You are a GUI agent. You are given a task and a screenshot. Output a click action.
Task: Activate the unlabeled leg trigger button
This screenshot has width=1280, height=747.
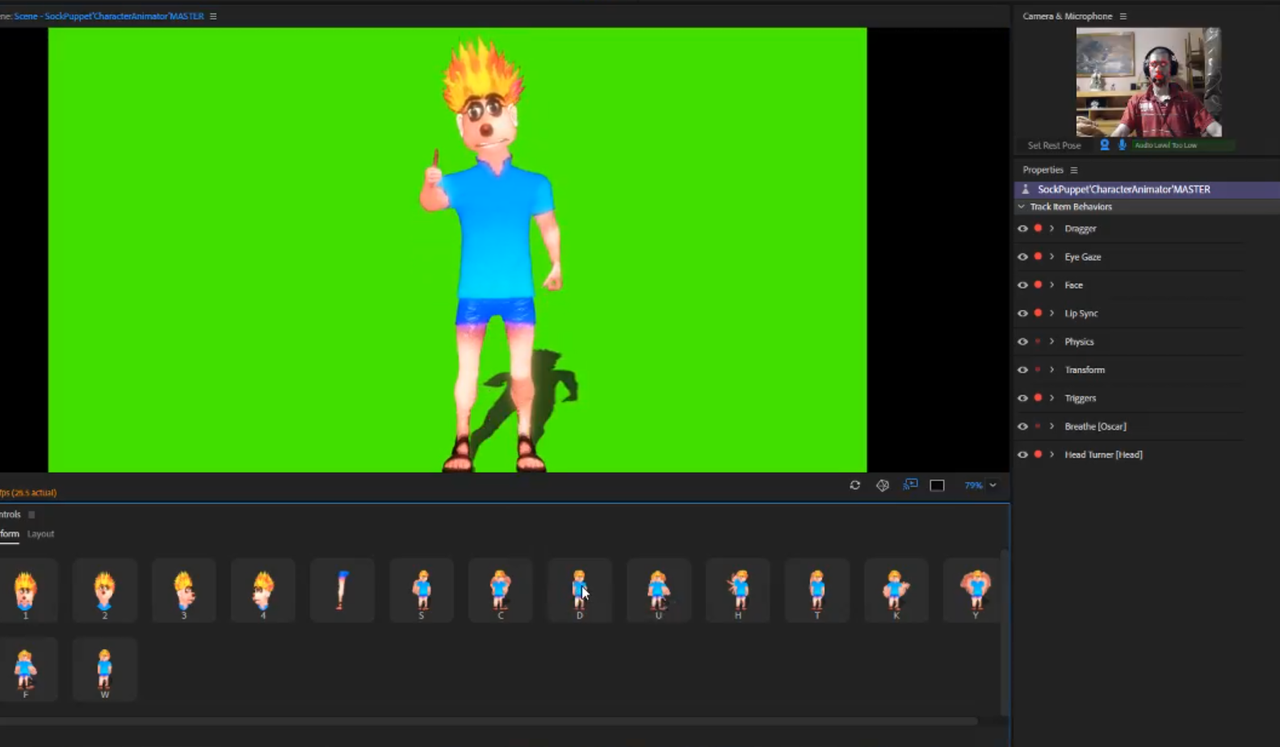[342, 591]
